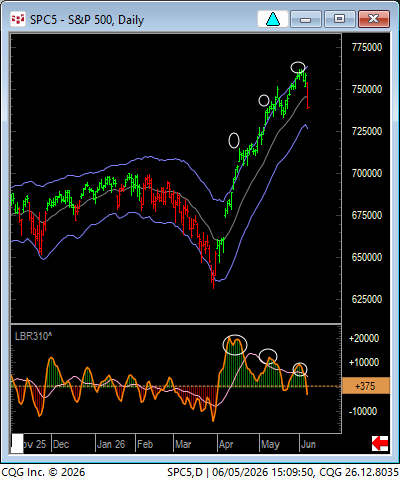Restore the SPC5 chart window
The width and height of the screenshot is (400, 480).
coord(339,19)
